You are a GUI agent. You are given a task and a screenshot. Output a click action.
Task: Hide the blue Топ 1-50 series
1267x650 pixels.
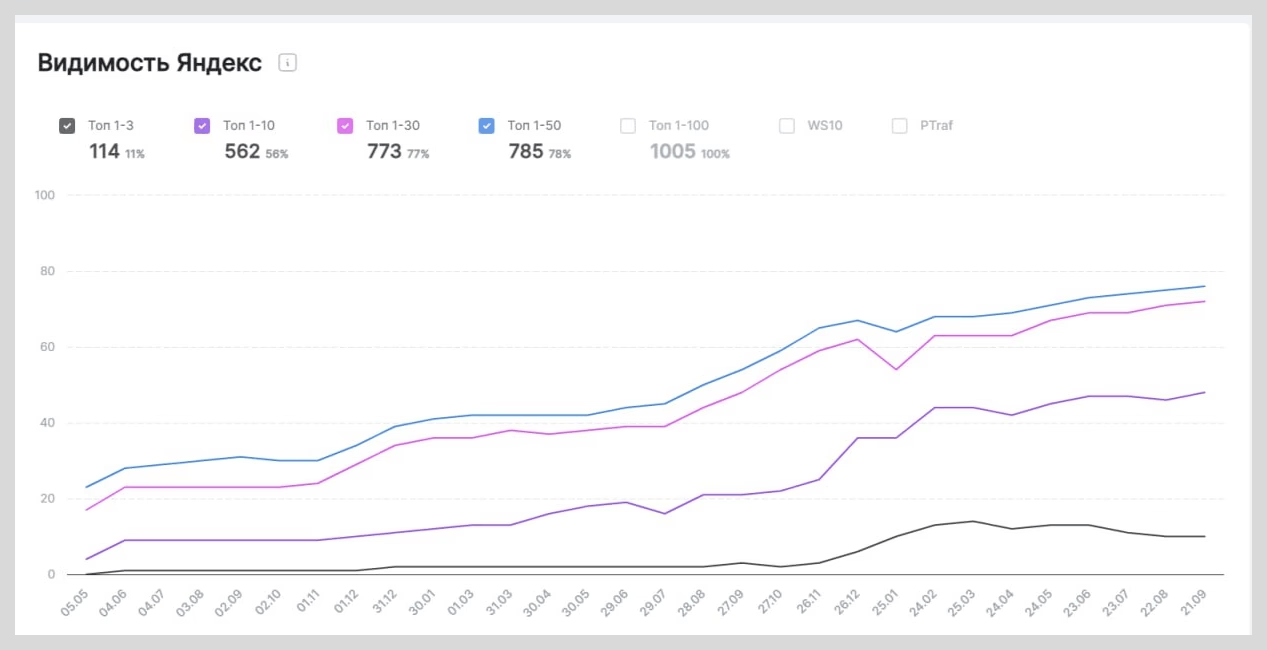487,126
